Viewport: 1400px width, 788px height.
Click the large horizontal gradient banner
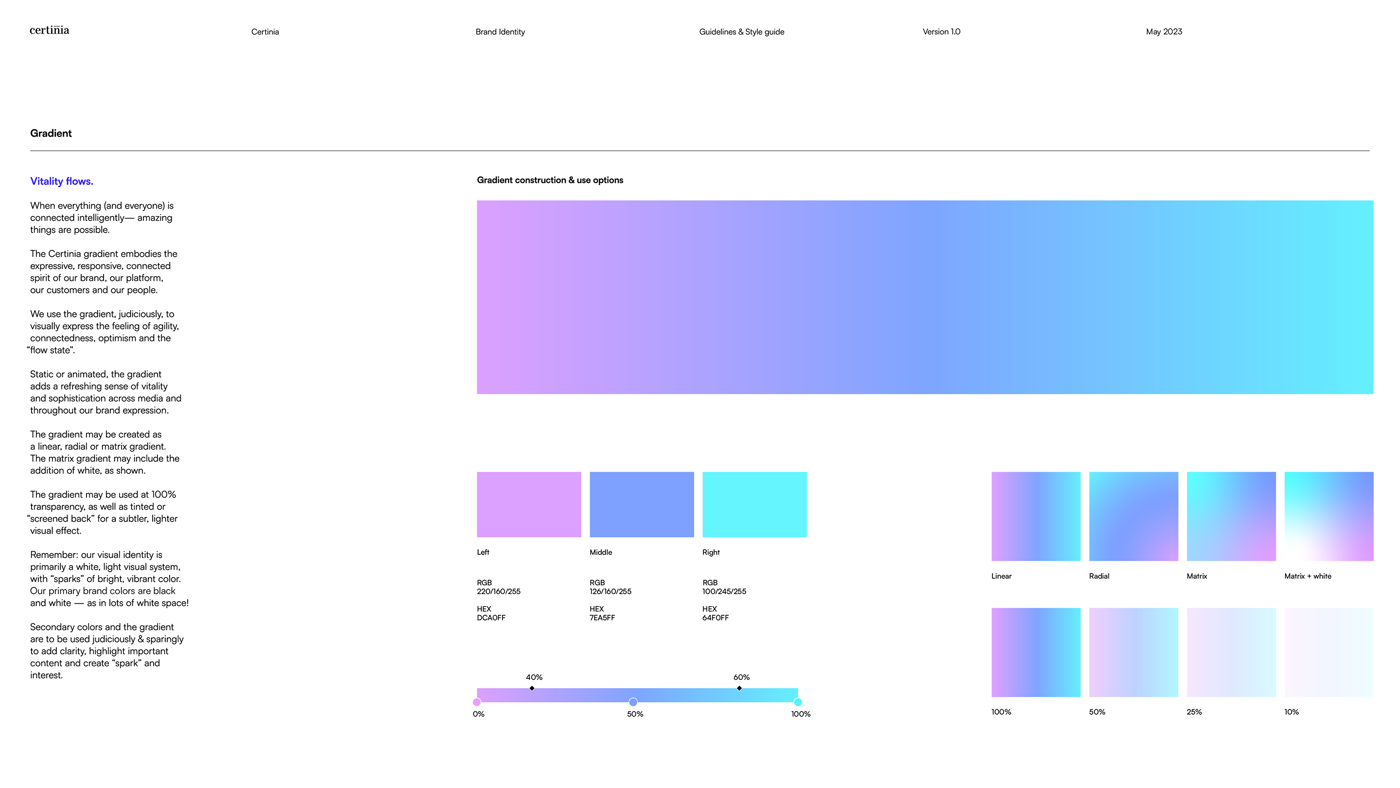pos(925,297)
